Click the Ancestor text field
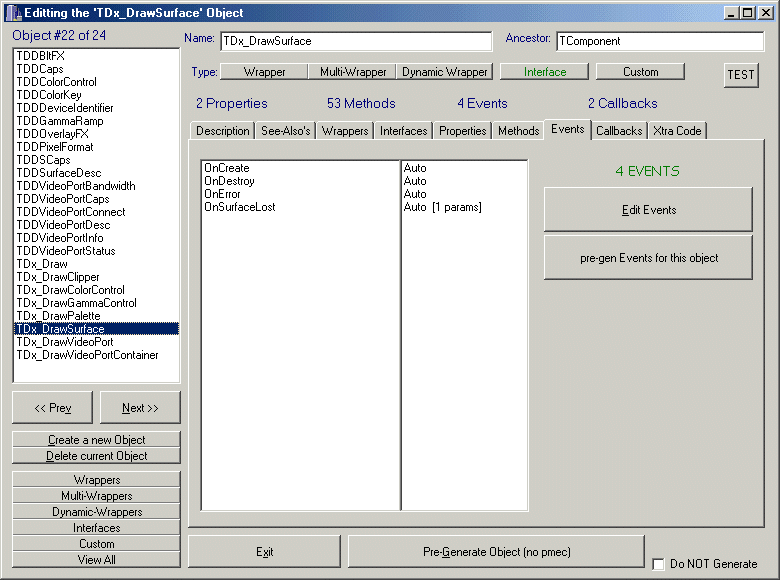This screenshot has height=580, width=780. [x=659, y=42]
